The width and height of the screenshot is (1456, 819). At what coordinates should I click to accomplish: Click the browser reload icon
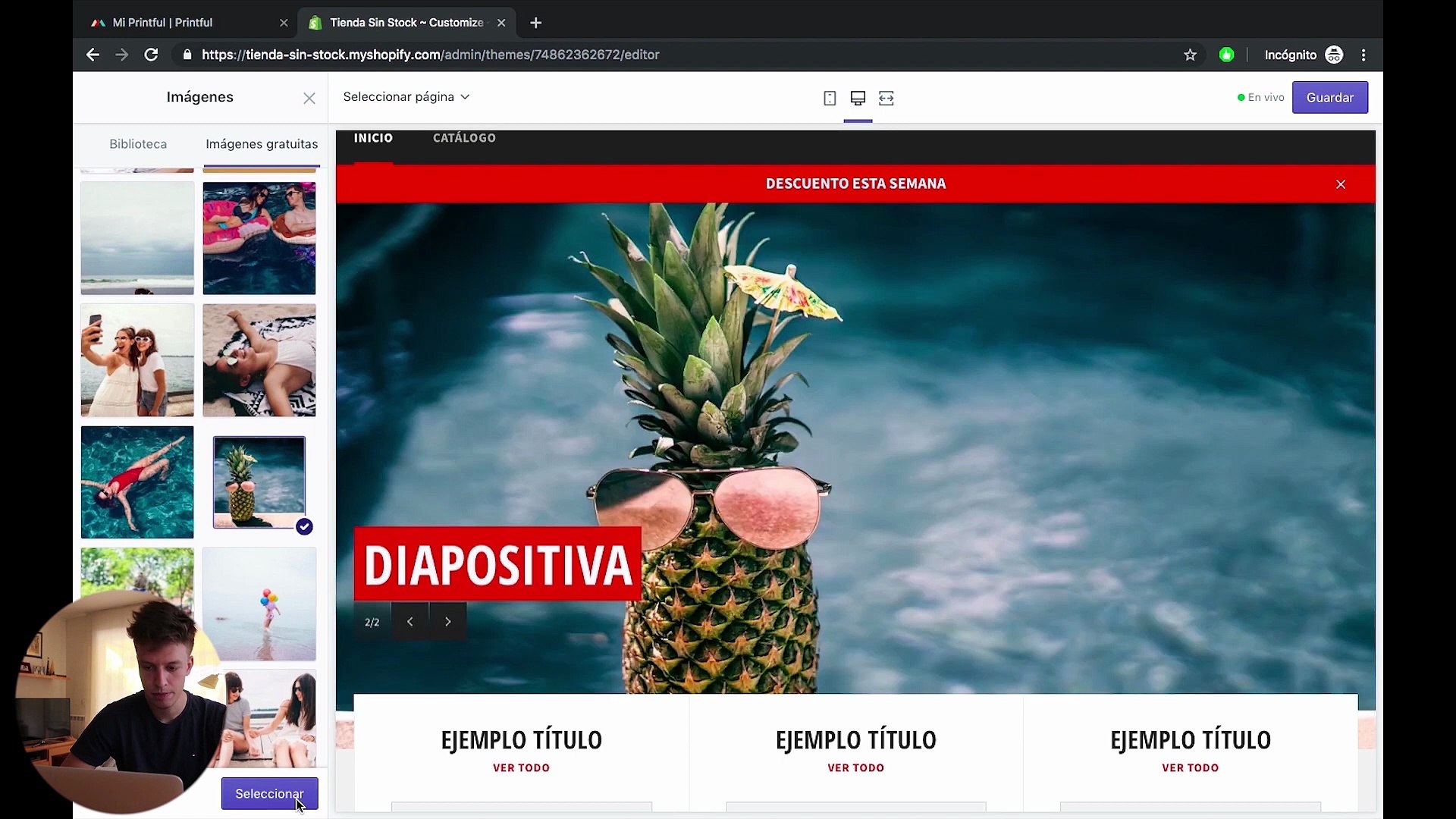pyautogui.click(x=151, y=54)
